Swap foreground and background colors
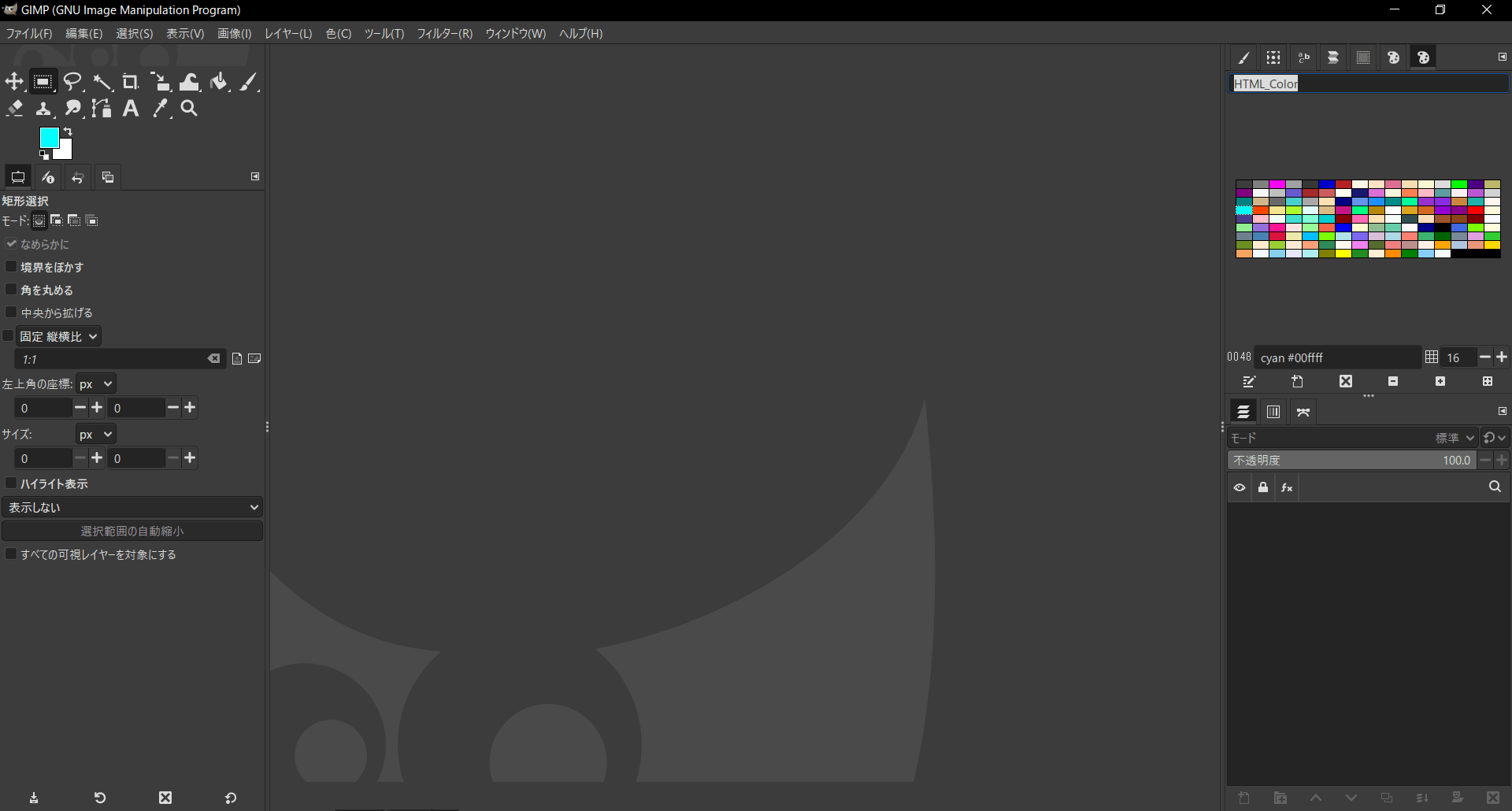 pos(68,131)
